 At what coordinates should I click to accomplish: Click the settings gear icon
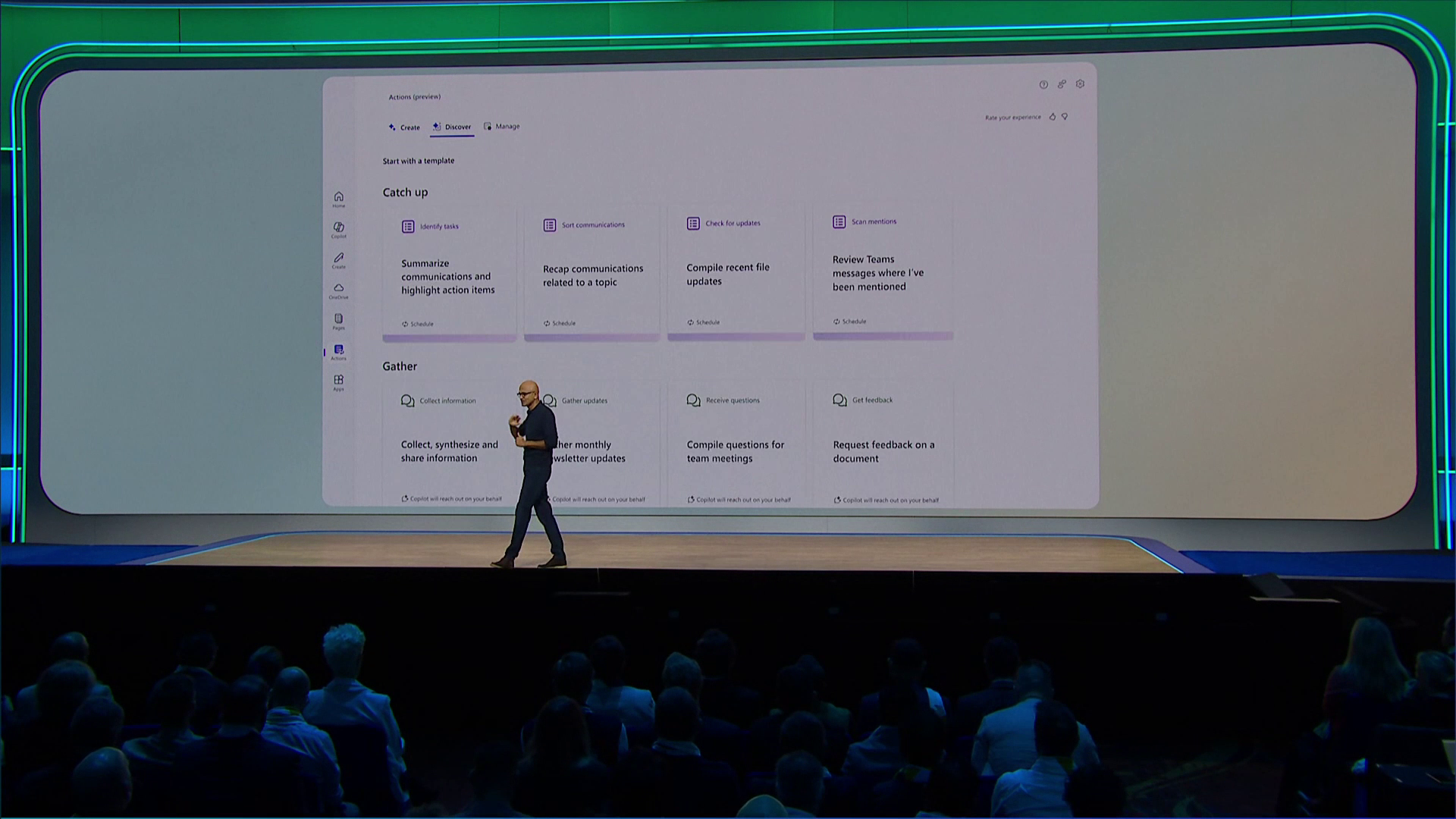pos(1080,84)
